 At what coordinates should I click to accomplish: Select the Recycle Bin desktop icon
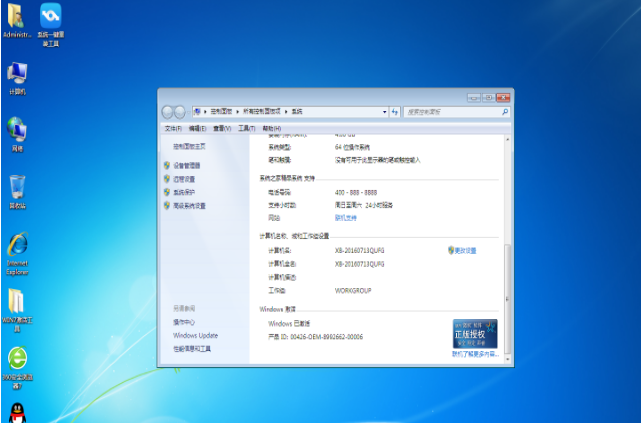(17, 192)
